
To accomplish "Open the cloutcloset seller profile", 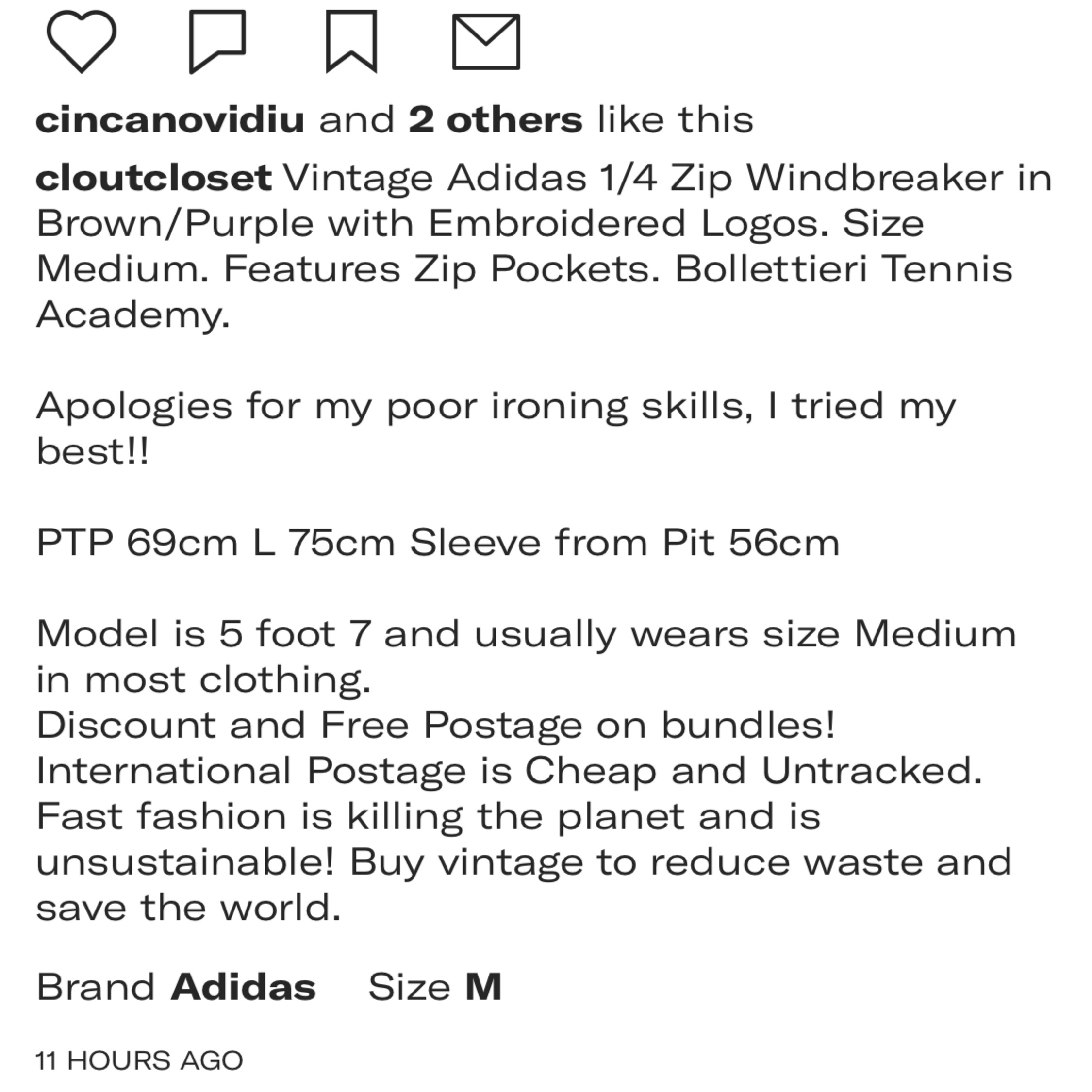I will [x=154, y=178].
